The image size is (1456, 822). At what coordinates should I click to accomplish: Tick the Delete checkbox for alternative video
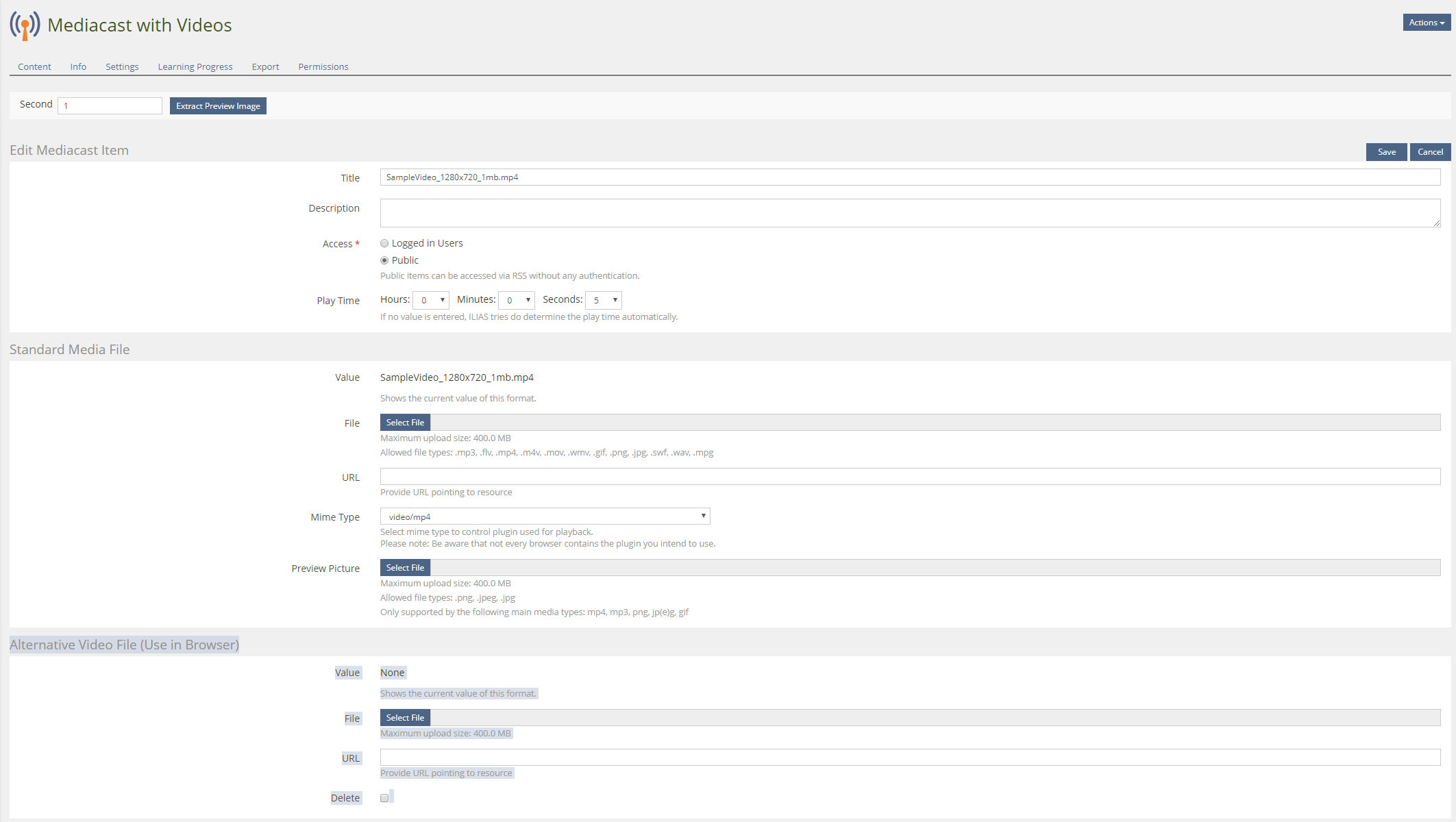pyautogui.click(x=384, y=798)
